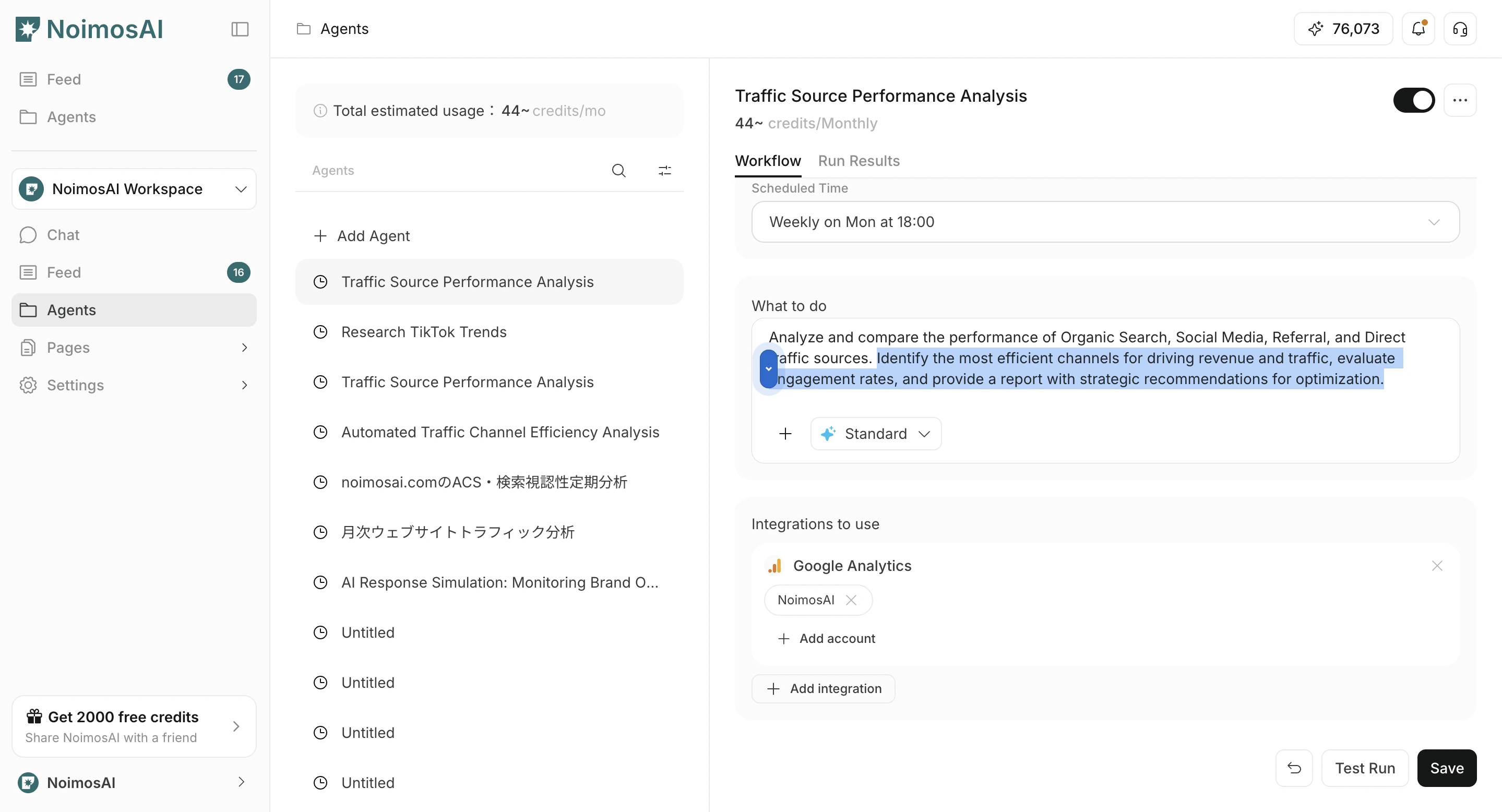Open top Feed with 17 badge
This screenshot has width=1502, height=812.
pos(134,79)
